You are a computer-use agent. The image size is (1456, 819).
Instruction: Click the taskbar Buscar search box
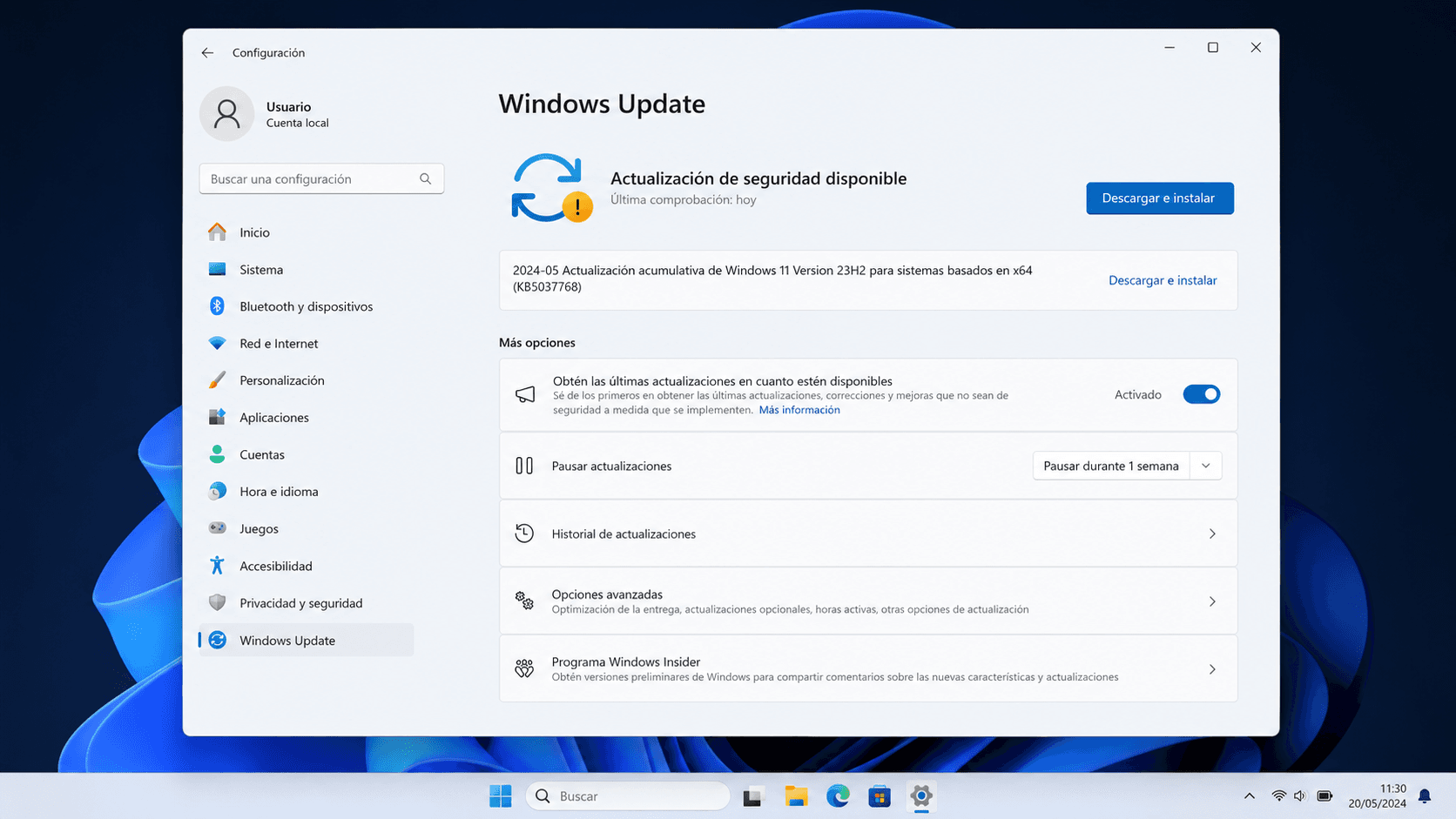coord(628,796)
